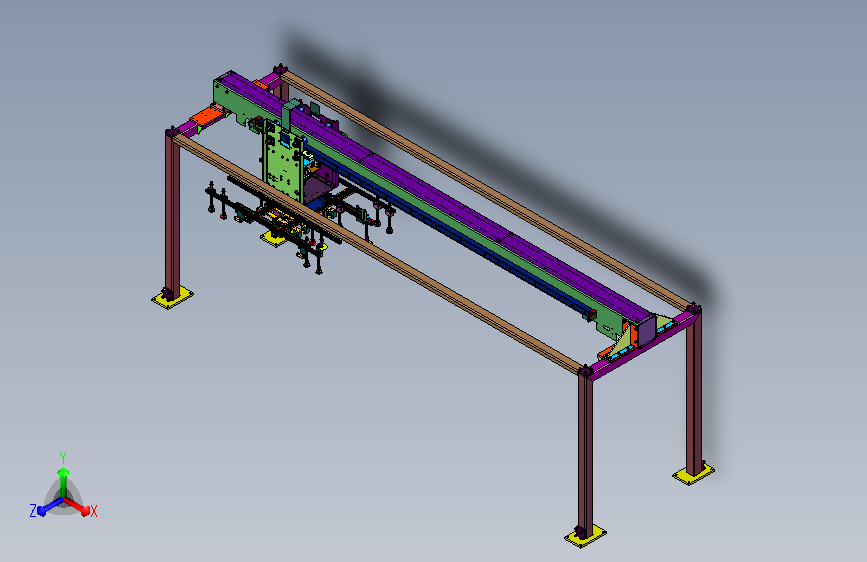The image size is (867, 562).
Task: Select the small yellow pad beneath the gripper assembly
Action: tap(272, 238)
